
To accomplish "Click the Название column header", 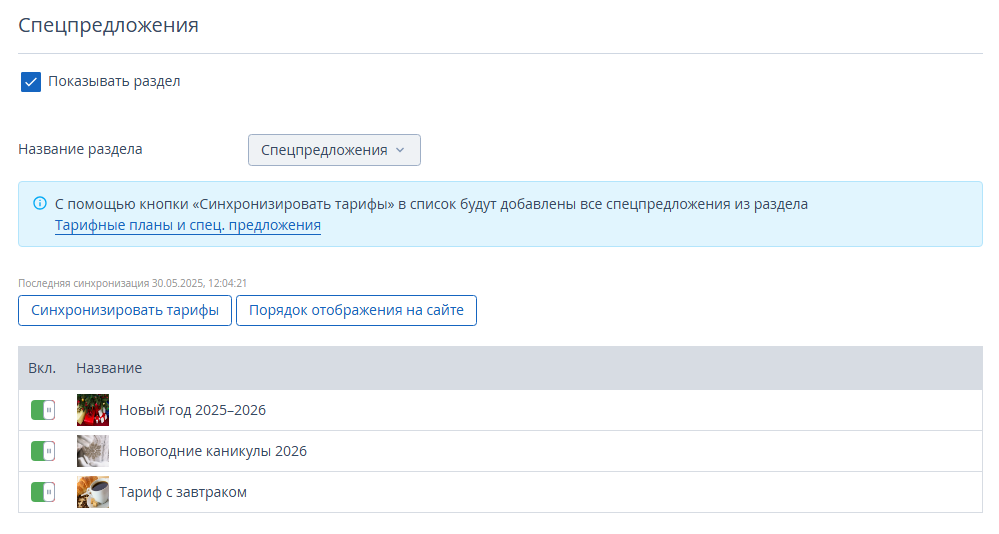I will pyautogui.click(x=109, y=368).
